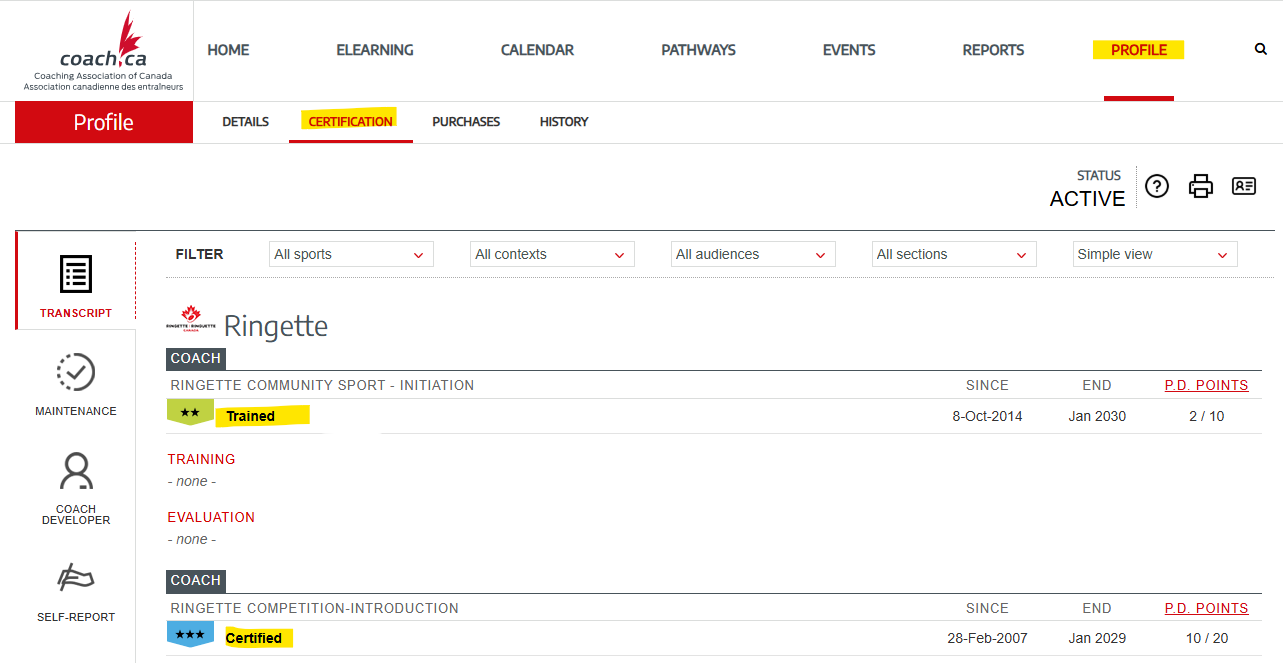Open the ELEARNING menu
Image resolution: width=1283 pixels, height=663 pixels.
coord(375,50)
